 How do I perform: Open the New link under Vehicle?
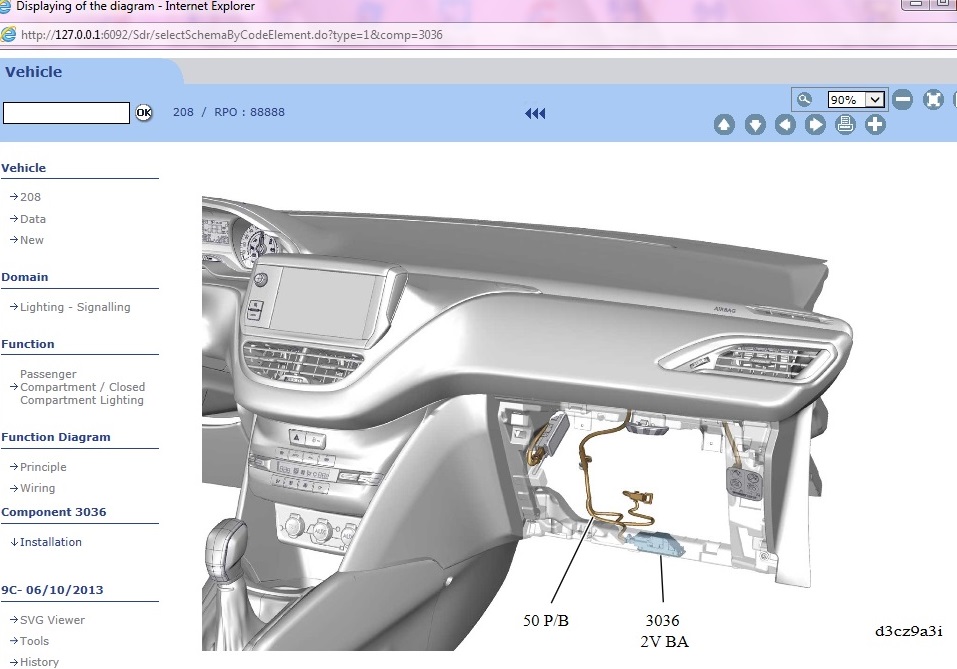point(32,240)
